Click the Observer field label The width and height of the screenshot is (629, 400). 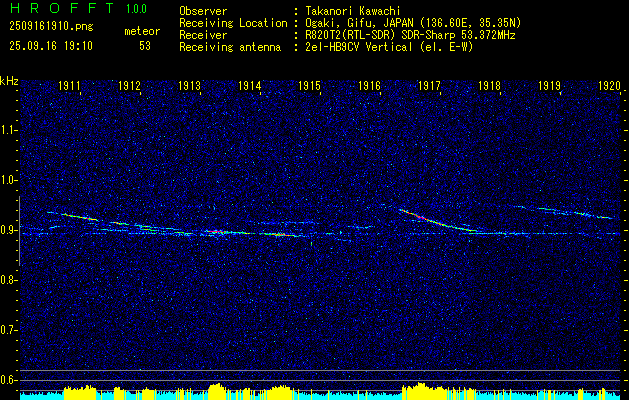tap(203, 11)
